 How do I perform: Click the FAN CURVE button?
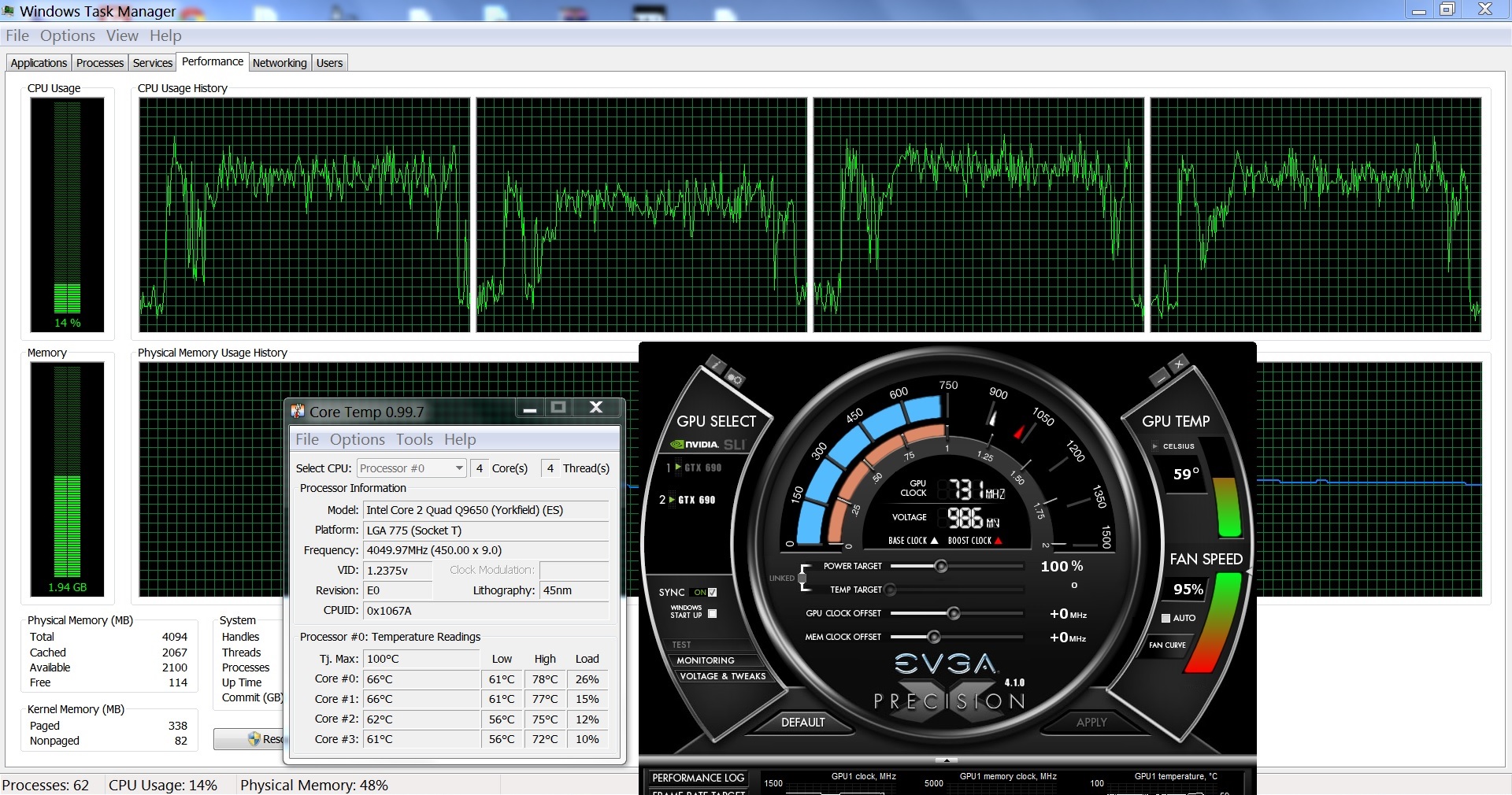[x=1166, y=646]
